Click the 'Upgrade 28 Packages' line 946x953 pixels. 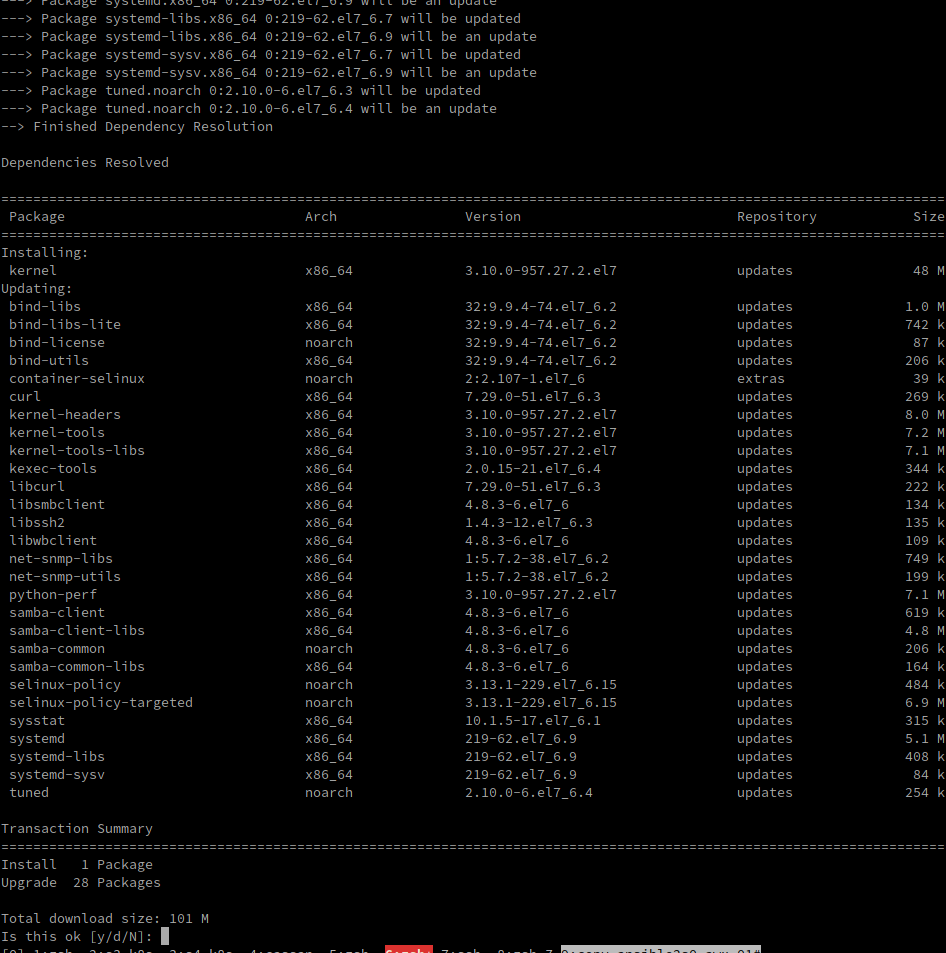[81, 883]
